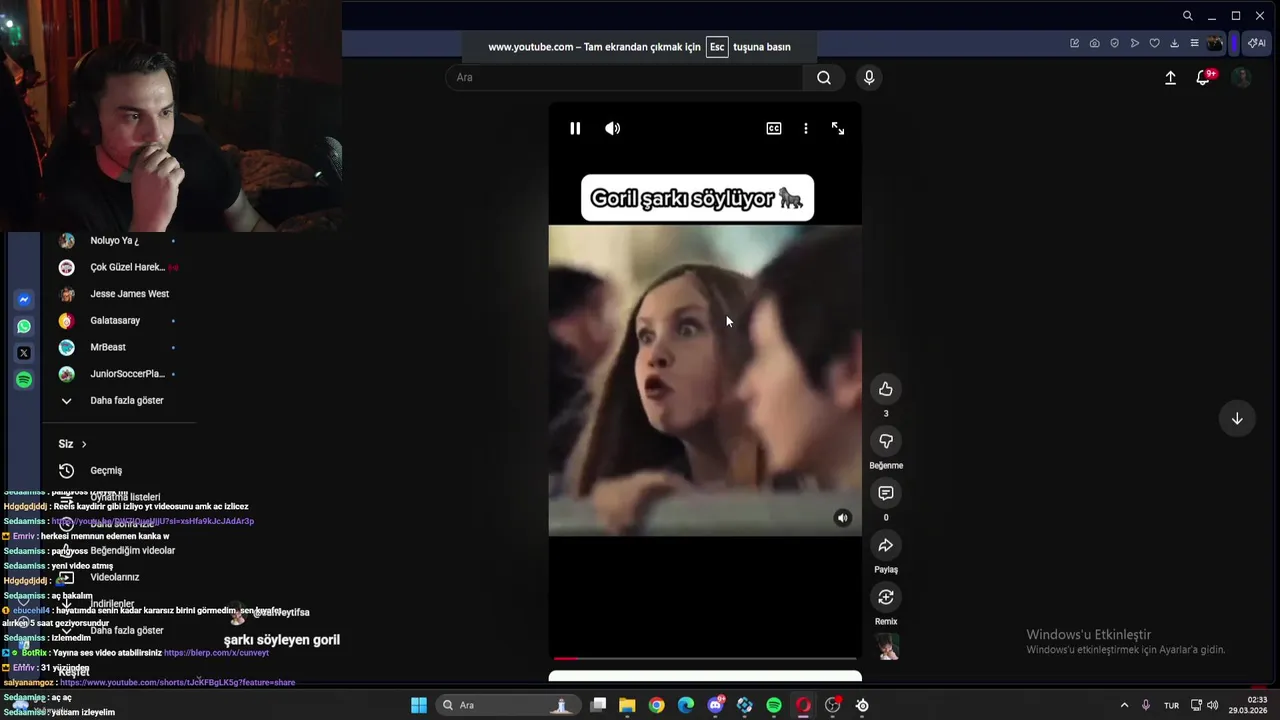Start voice search with the microphone icon
The image size is (1280, 720).
(x=869, y=77)
